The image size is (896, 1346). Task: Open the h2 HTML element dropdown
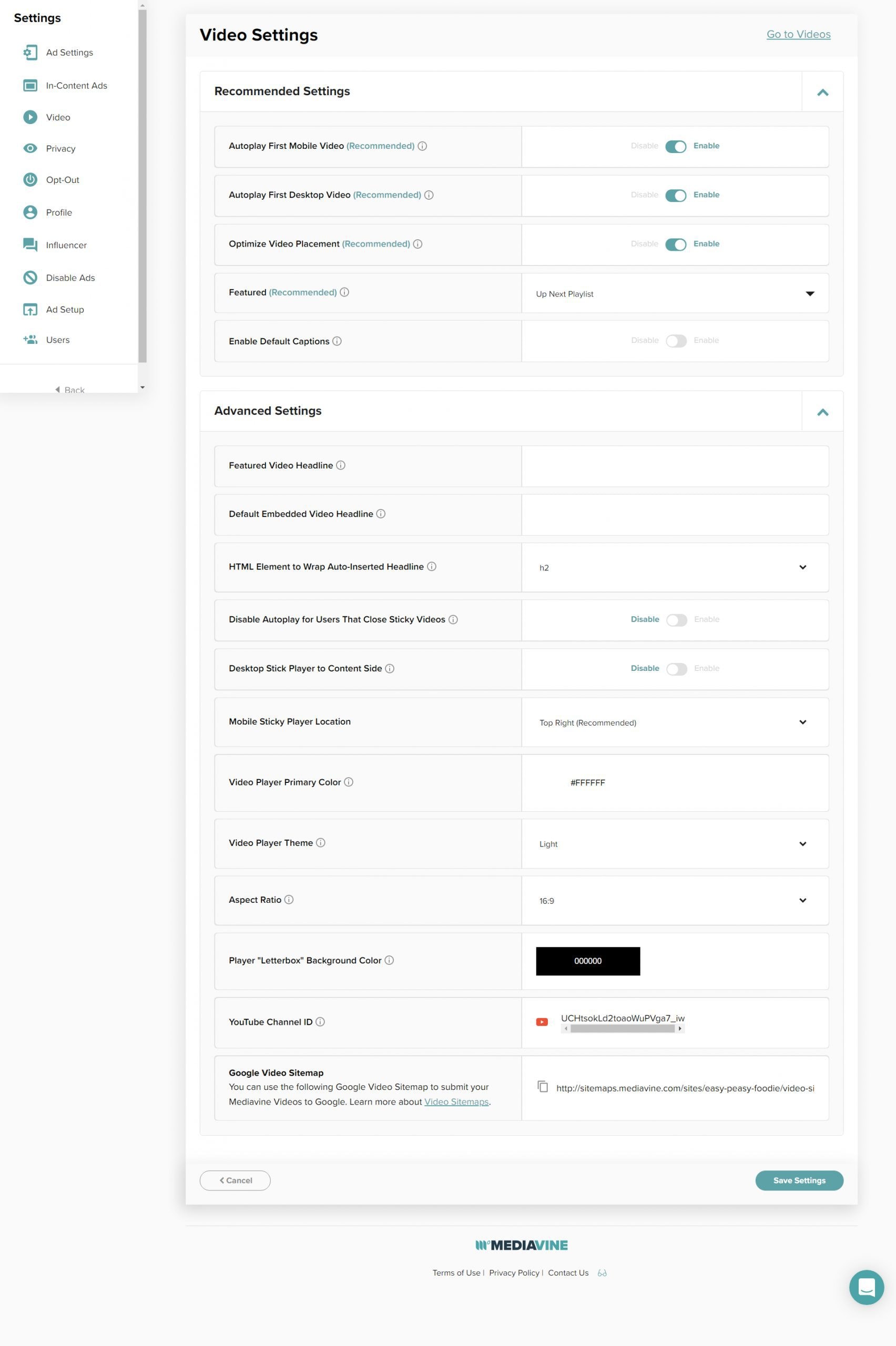pos(675,568)
